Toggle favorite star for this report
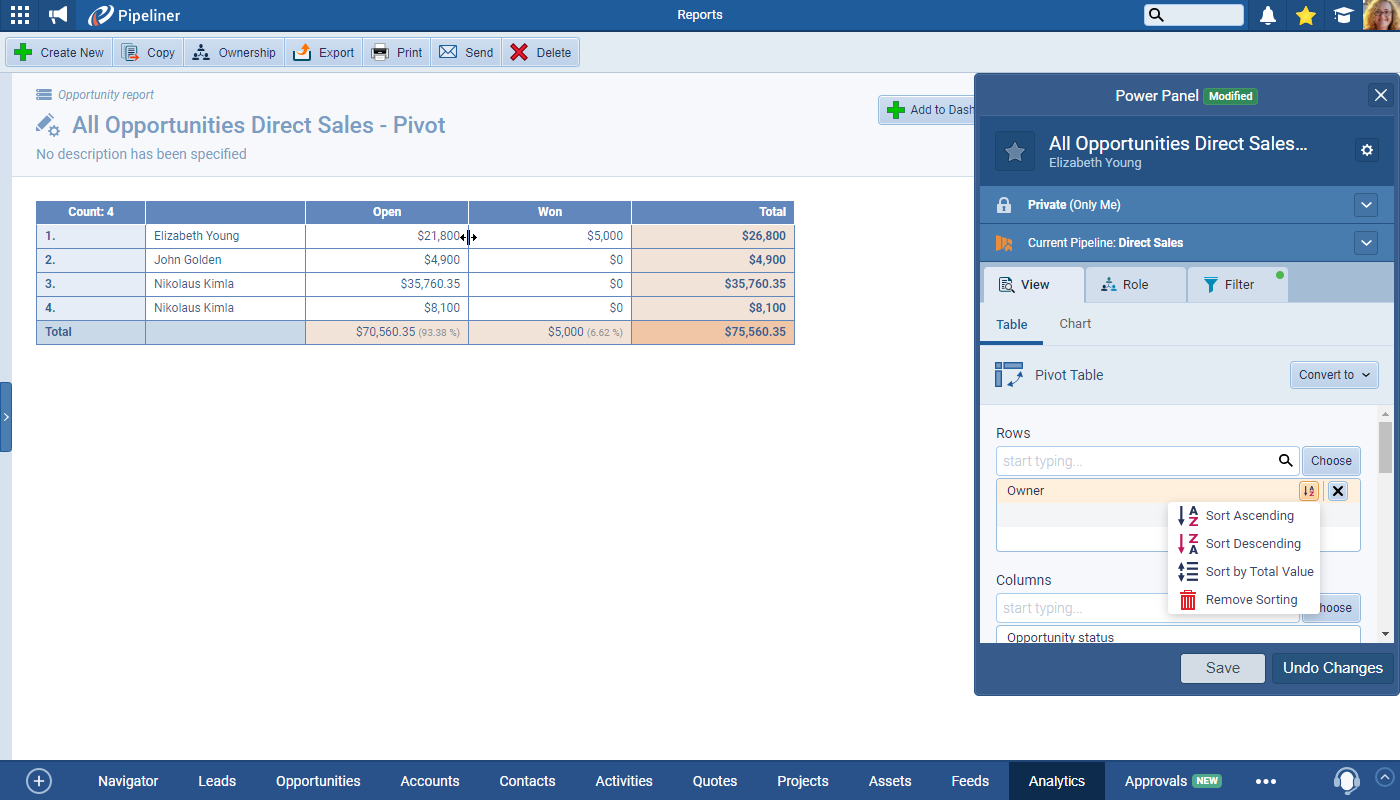This screenshot has height=800, width=1400. pyautogui.click(x=1014, y=151)
